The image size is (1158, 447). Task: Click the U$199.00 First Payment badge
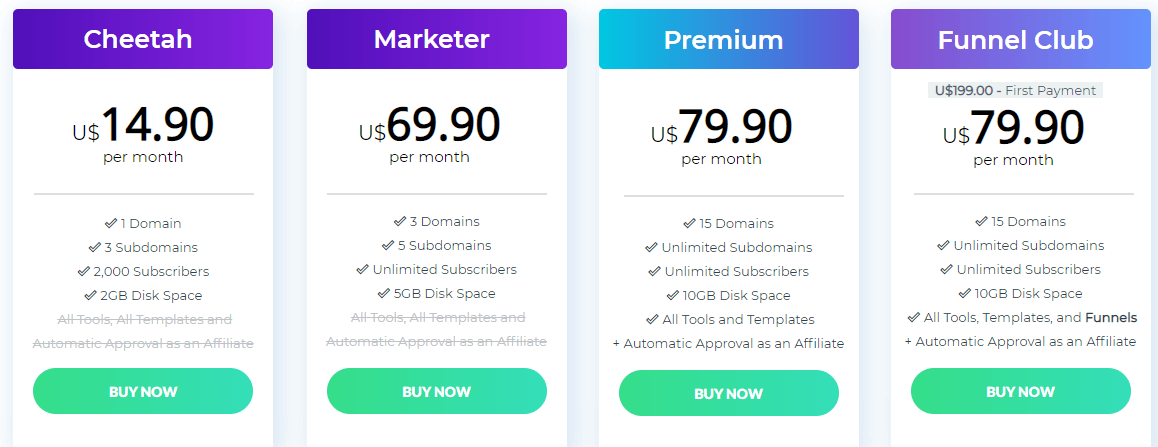click(1015, 90)
